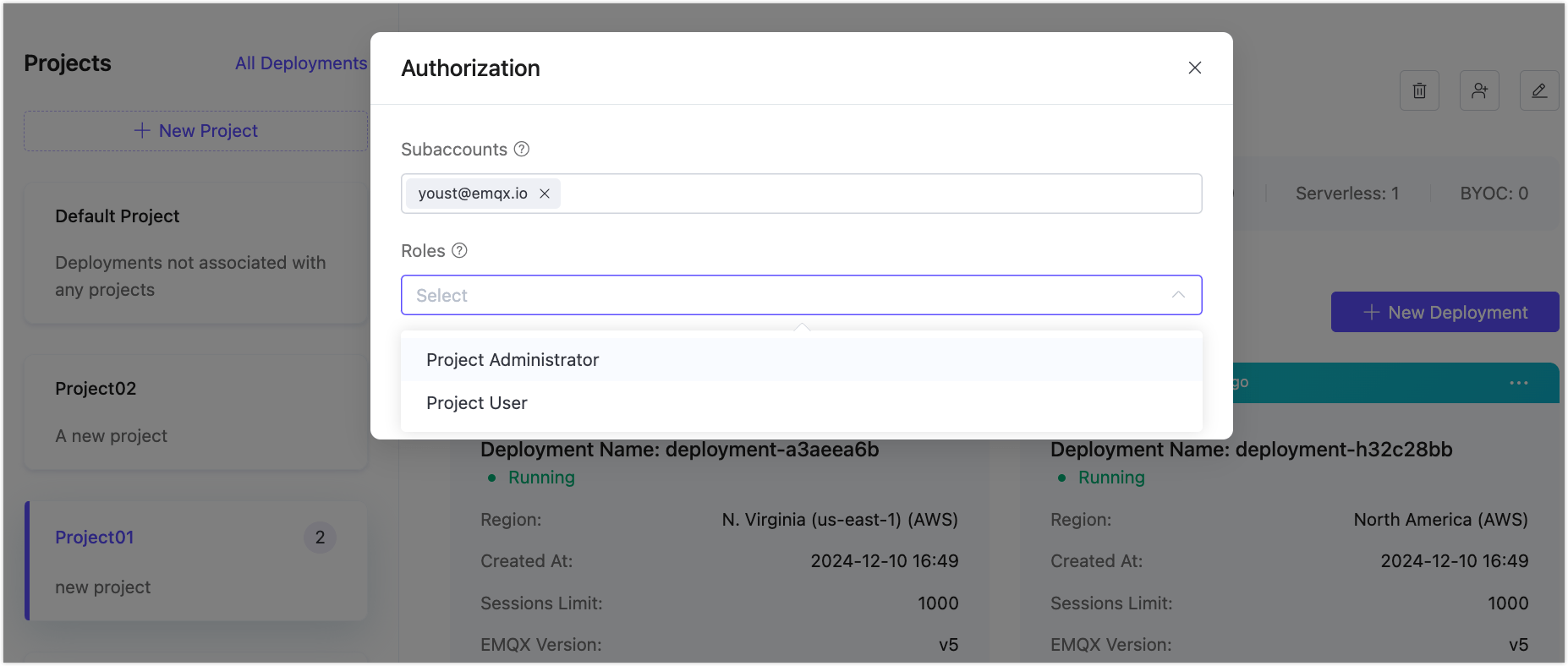Select the Default Project card
The width and height of the screenshot is (1568, 666).
195,253
